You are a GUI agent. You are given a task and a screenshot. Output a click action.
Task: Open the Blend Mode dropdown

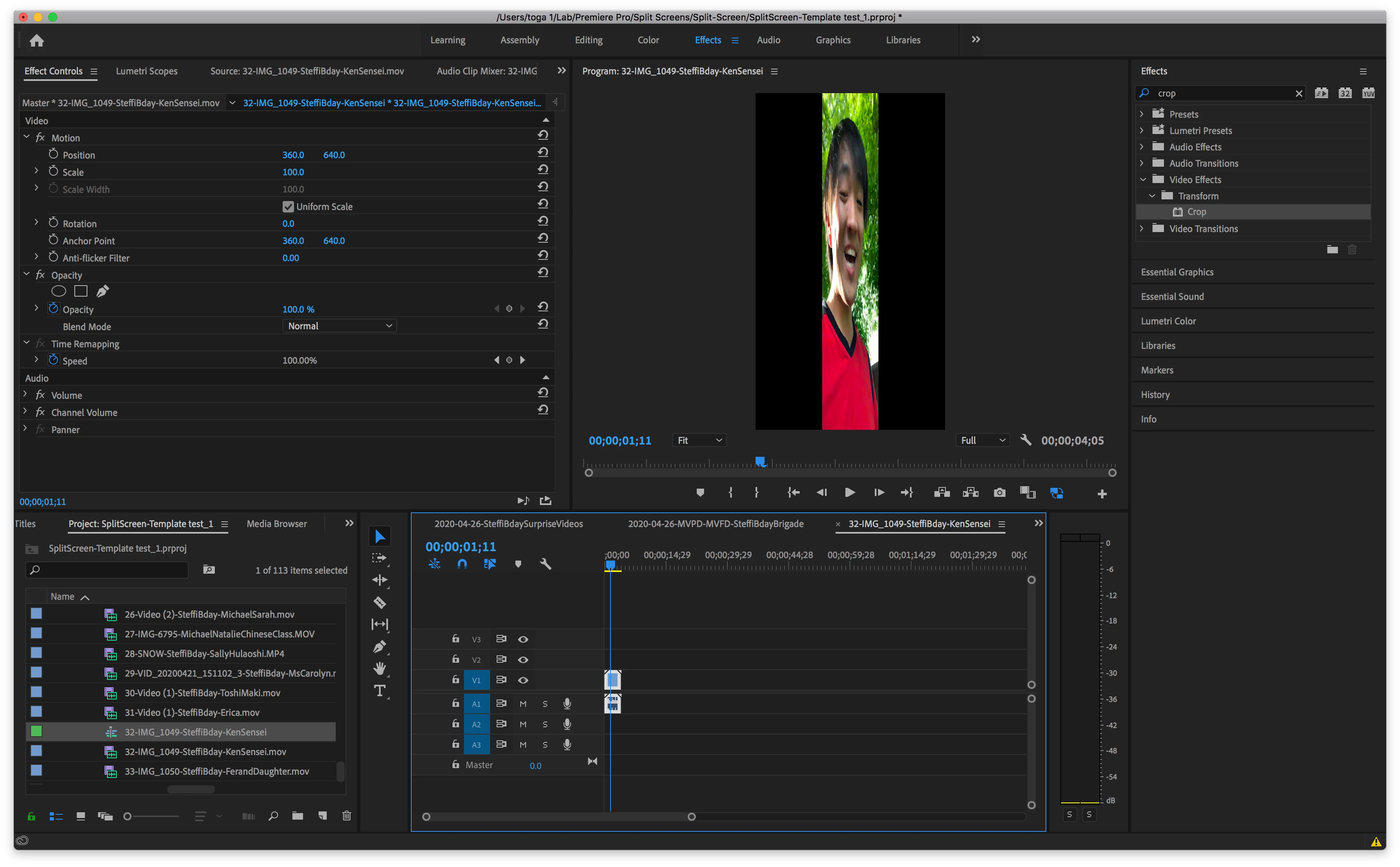[339, 326]
